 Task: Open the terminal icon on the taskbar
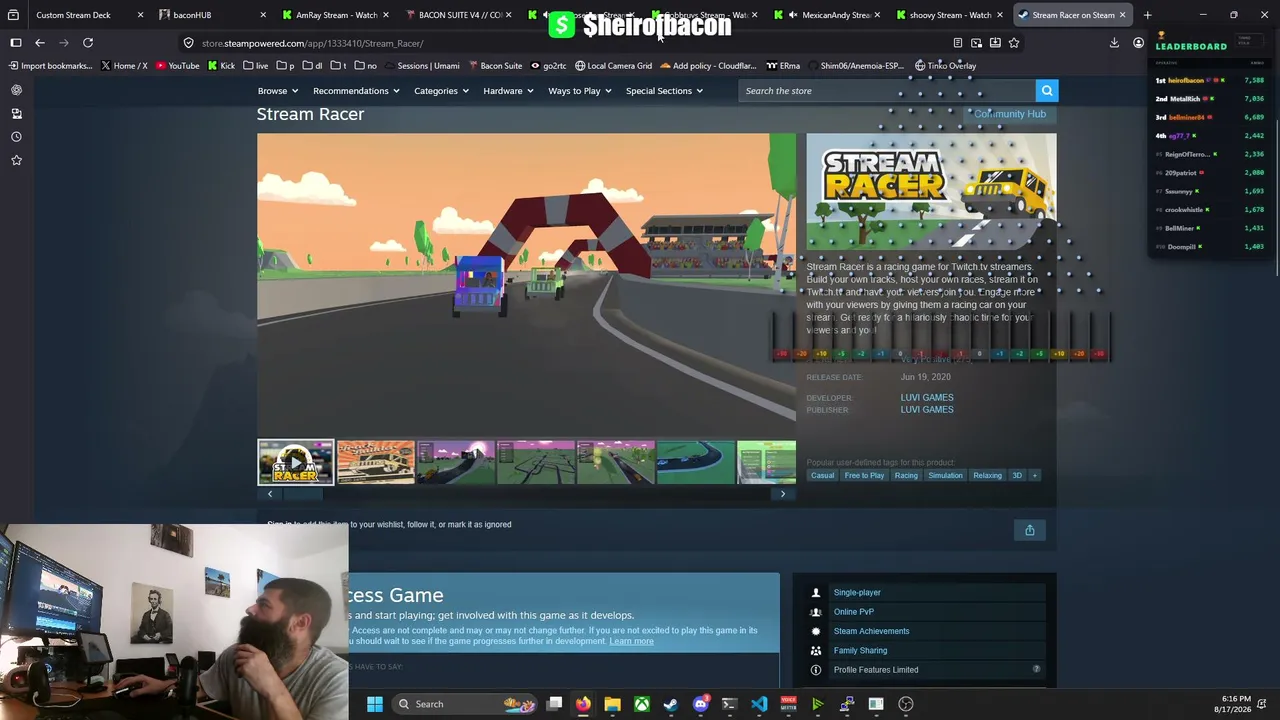pos(729,704)
